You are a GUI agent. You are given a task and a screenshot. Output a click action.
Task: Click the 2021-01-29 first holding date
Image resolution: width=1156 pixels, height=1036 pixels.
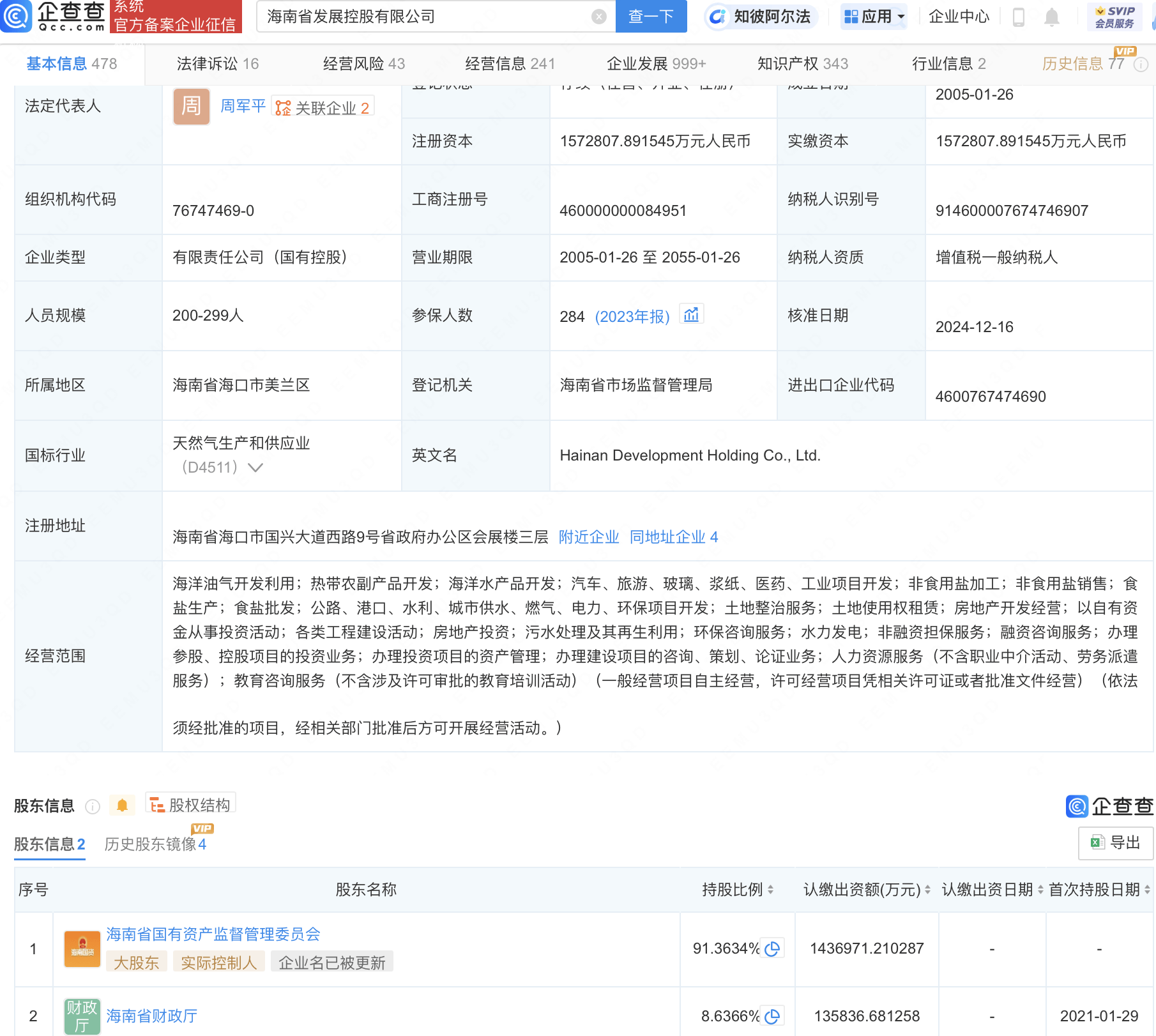point(1099,1016)
